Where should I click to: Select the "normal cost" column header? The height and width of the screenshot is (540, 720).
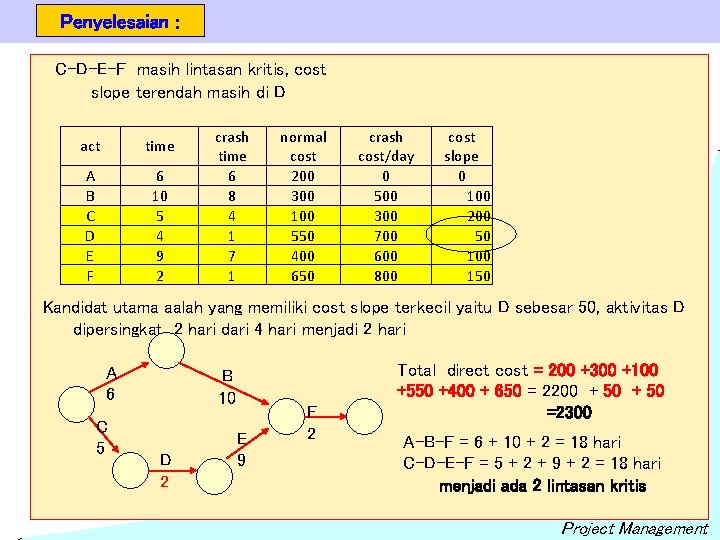pyautogui.click(x=303, y=146)
